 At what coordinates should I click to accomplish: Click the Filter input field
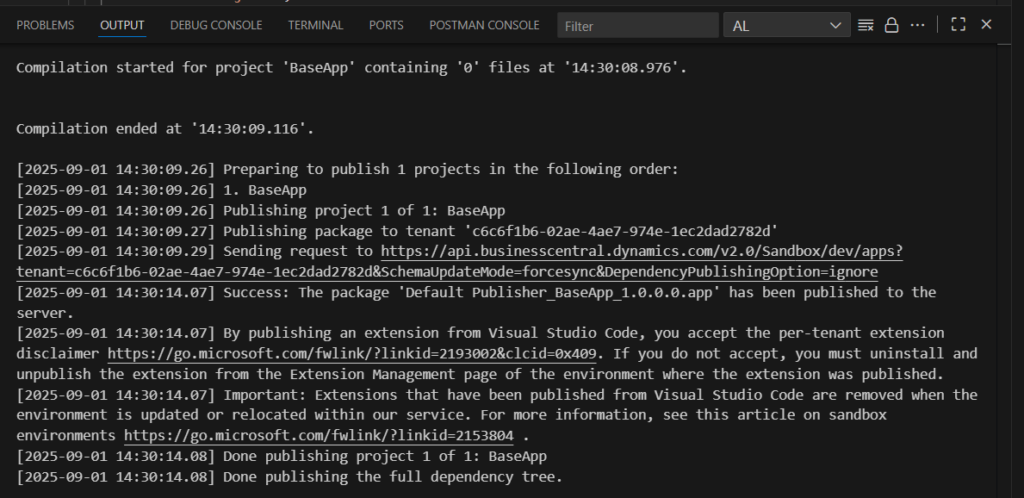point(637,26)
